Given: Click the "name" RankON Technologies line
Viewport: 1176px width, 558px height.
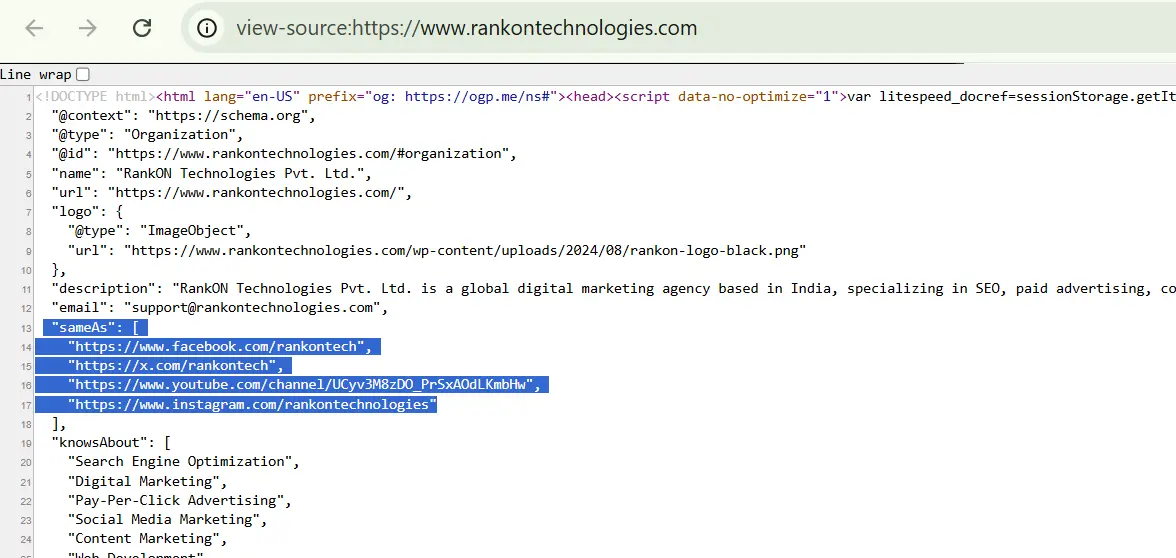Looking at the screenshot, I should pos(212,173).
